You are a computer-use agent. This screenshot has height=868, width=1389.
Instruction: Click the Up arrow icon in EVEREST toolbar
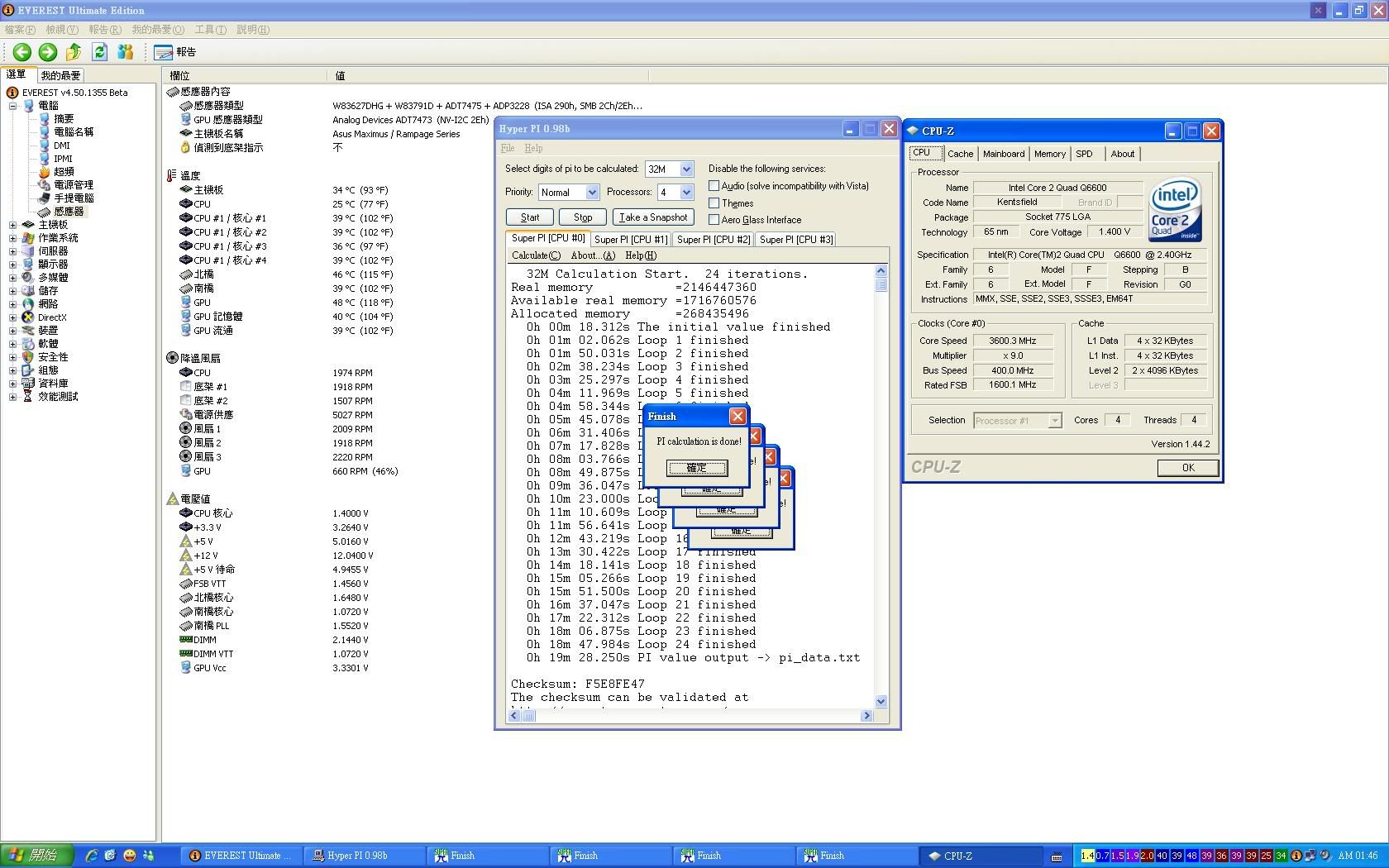point(74,52)
